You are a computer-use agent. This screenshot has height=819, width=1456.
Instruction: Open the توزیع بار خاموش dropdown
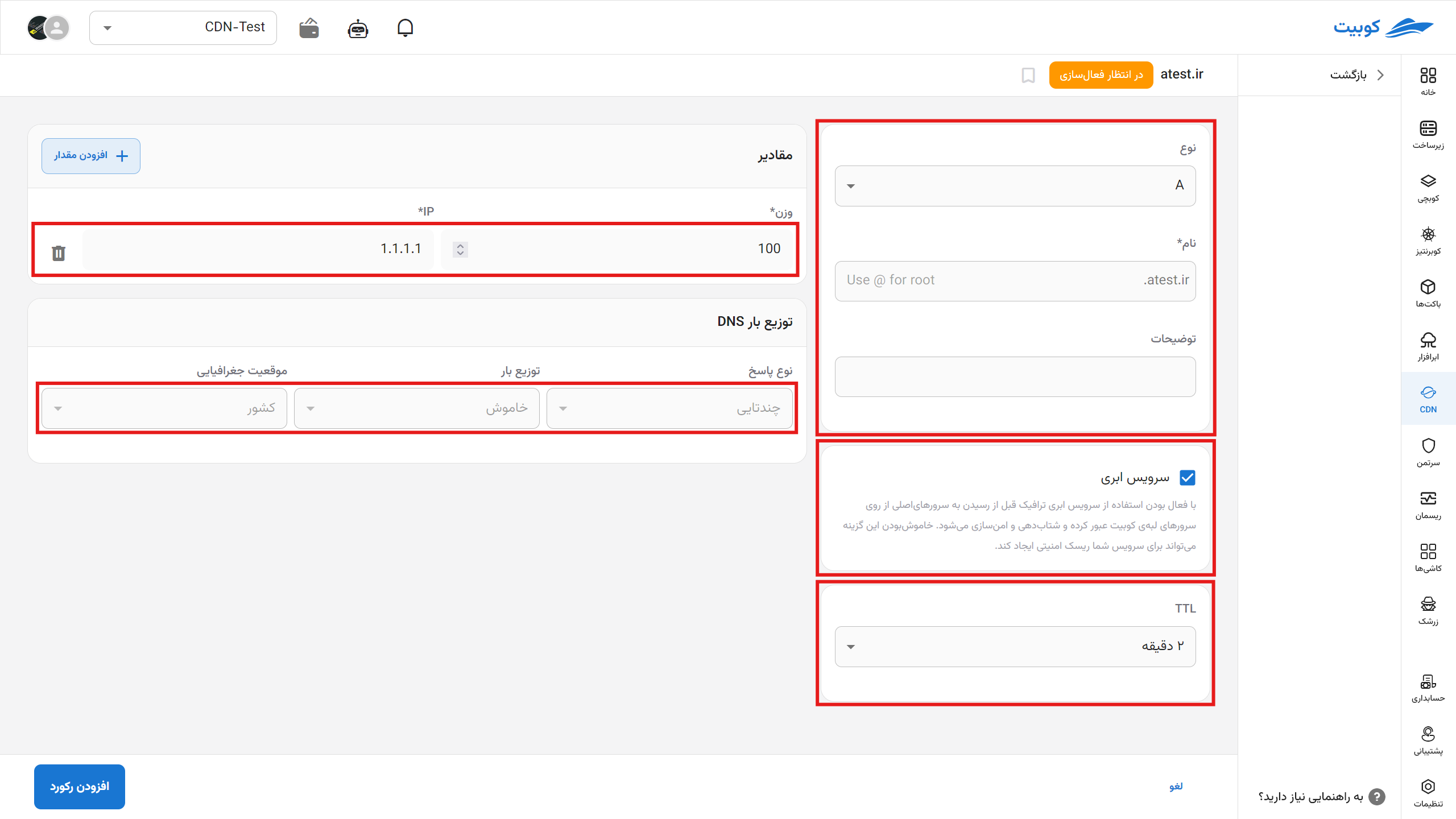417,408
